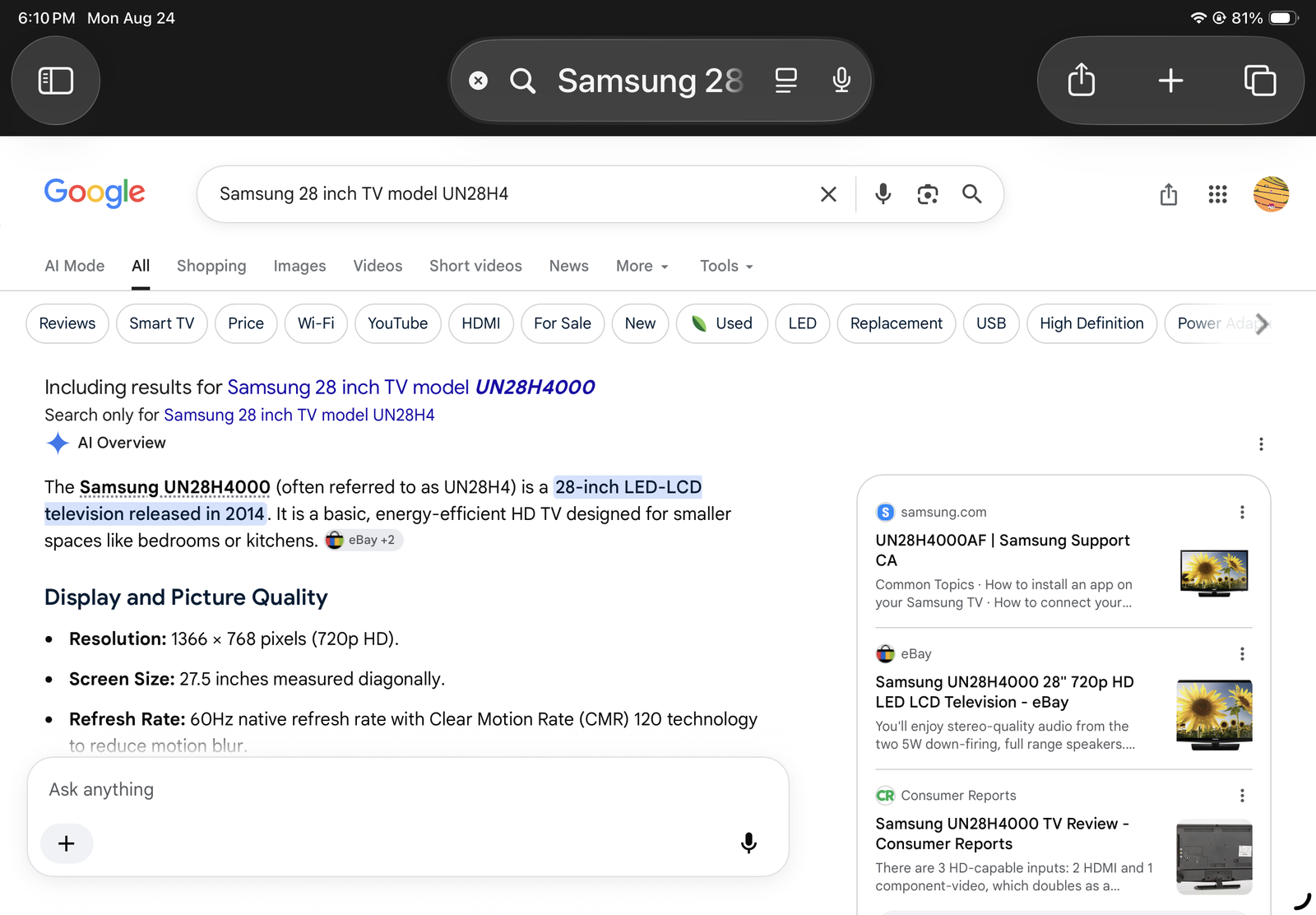Open the eBay +2 sources chip

point(364,540)
